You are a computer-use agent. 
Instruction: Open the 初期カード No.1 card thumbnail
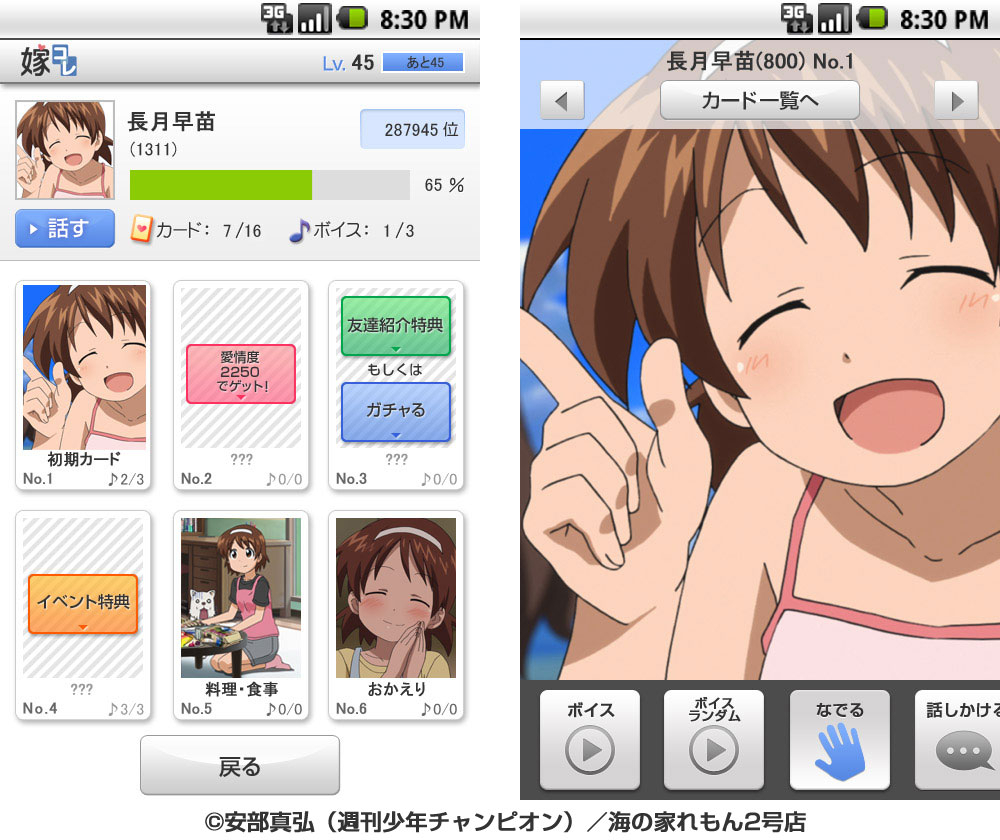[84, 367]
